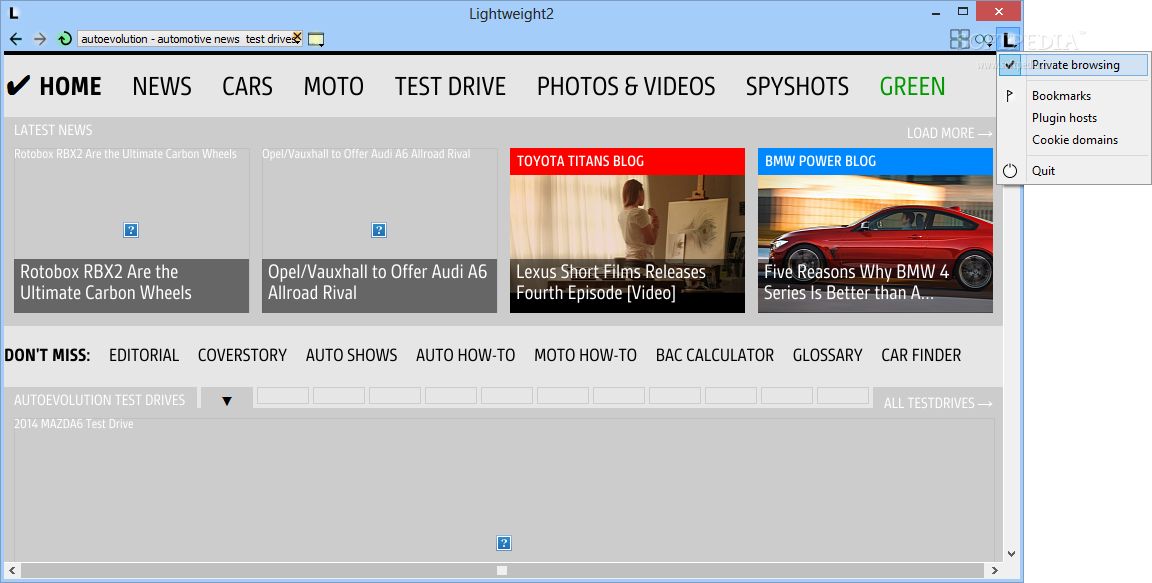This screenshot has height=583, width=1152.
Task: Click broken image placeholder in Rotobox card
Action: [131, 231]
